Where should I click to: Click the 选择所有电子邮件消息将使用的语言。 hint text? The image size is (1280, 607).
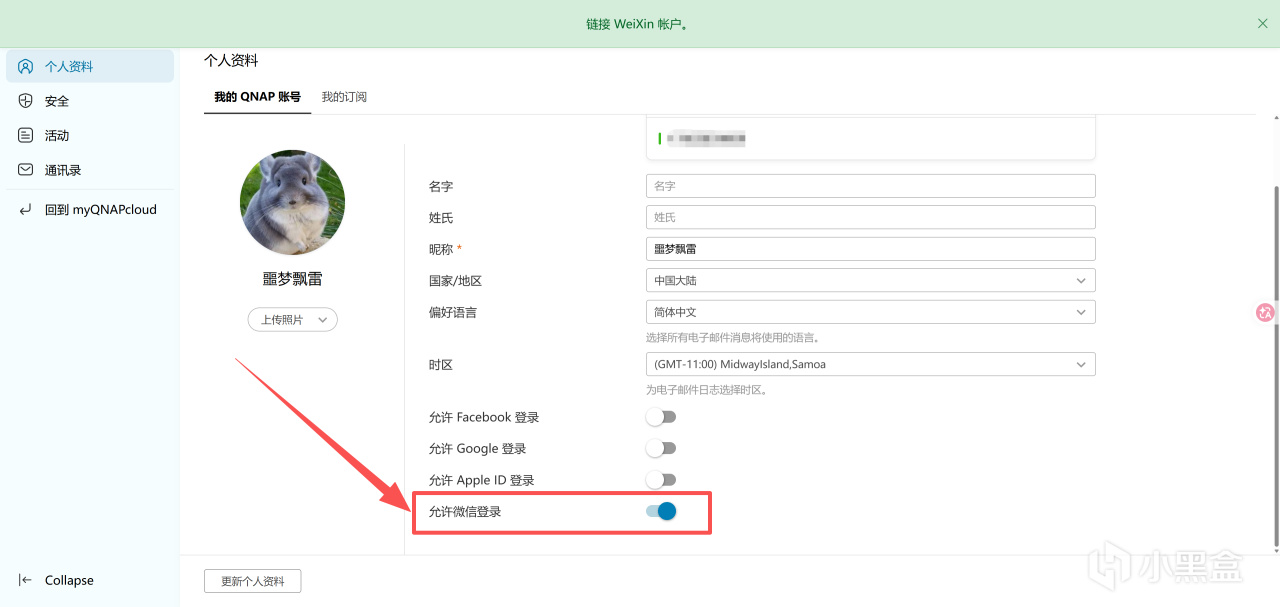[733, 338]
